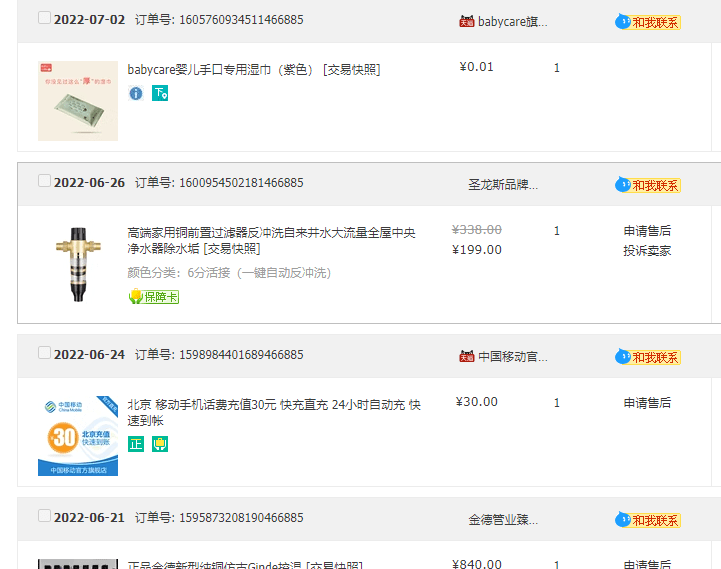Click 投诉卖家 for the filter order
This screenshot has width=721, height=569.
pyautogui.click(x=647, y=251)
